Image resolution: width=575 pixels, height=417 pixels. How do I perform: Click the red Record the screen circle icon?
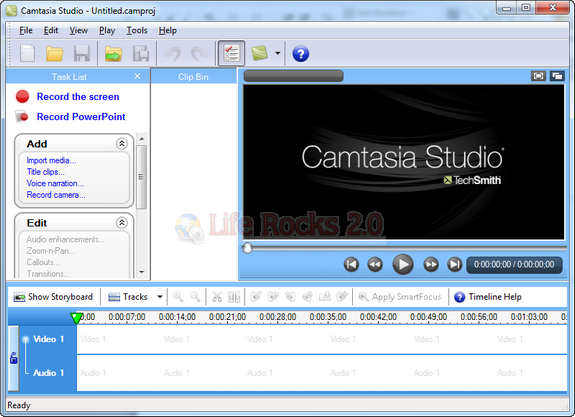[x=22, y=96]
